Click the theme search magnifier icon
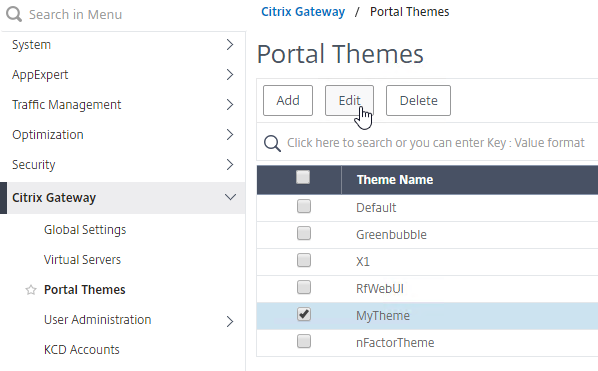 272,143
